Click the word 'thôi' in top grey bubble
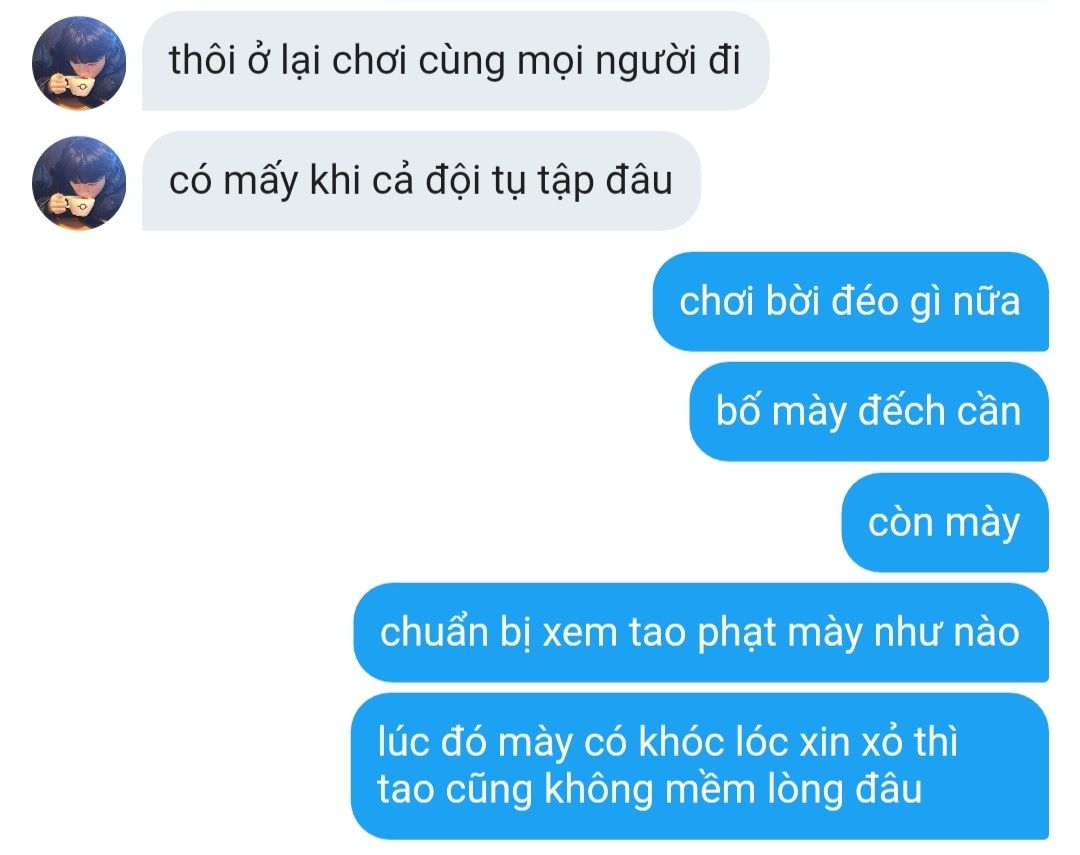This screenshot has height=855, width=1080. (x=202, y=59)
